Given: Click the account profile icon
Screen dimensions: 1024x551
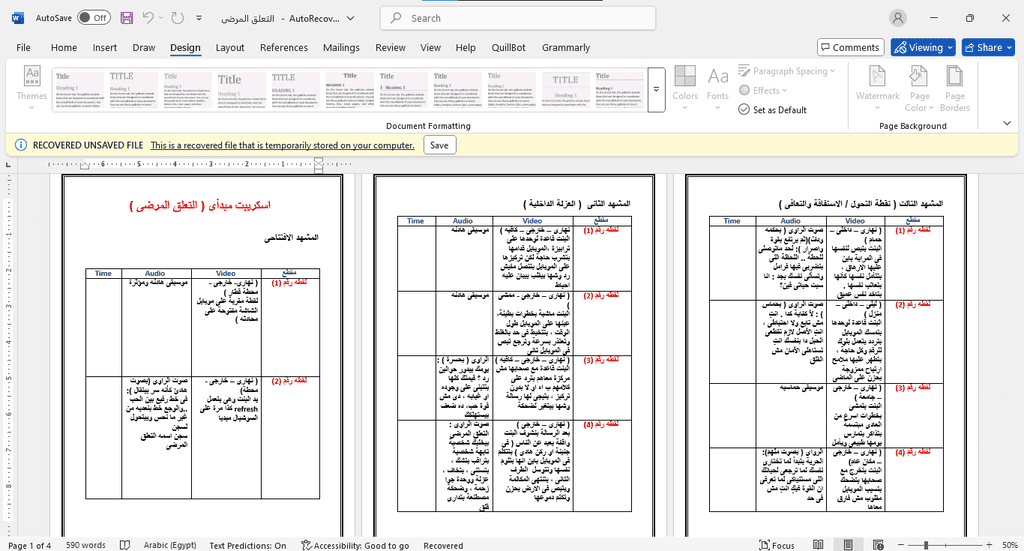Looking at the screenshot, I should click(x=898, y=18).
